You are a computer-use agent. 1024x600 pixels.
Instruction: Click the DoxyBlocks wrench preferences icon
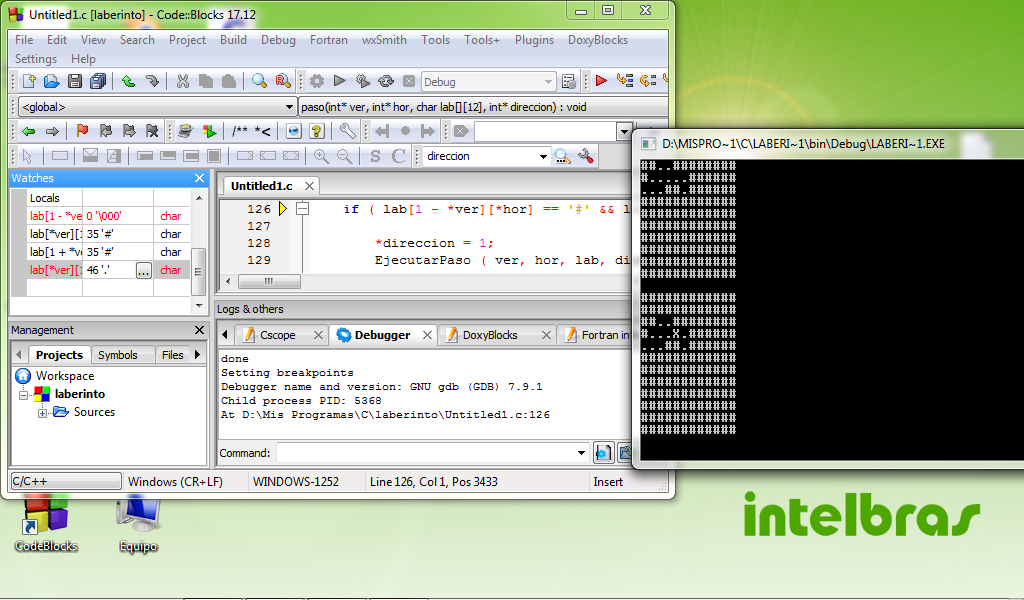pyautogui.click(x=347, y=131)
